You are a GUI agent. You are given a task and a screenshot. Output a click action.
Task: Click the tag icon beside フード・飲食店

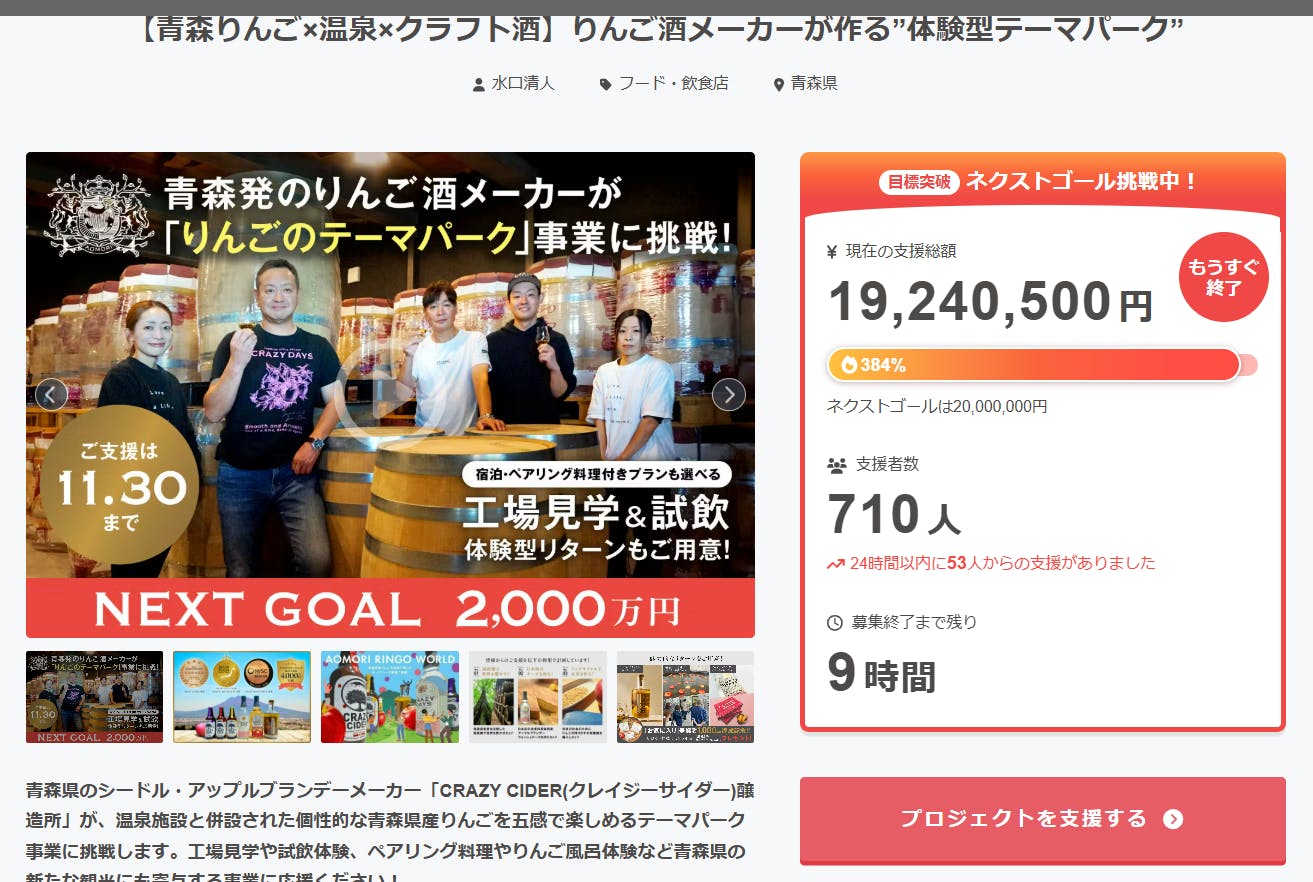coord(605,85)
